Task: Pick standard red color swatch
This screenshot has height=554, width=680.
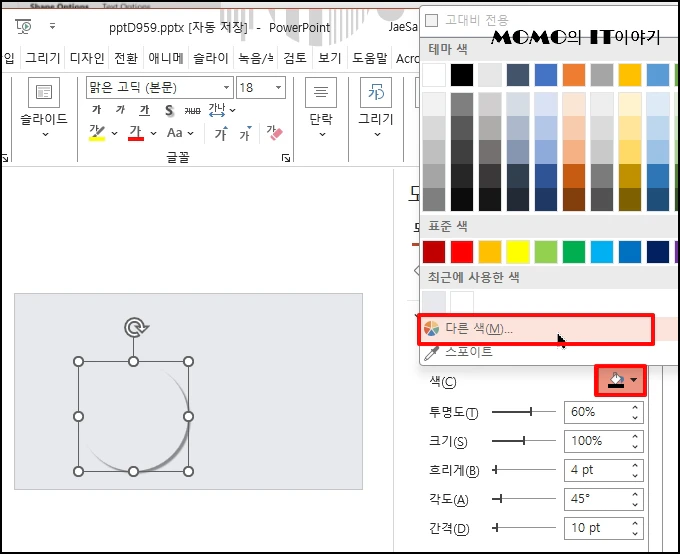Action: click(x=462, y=252)
